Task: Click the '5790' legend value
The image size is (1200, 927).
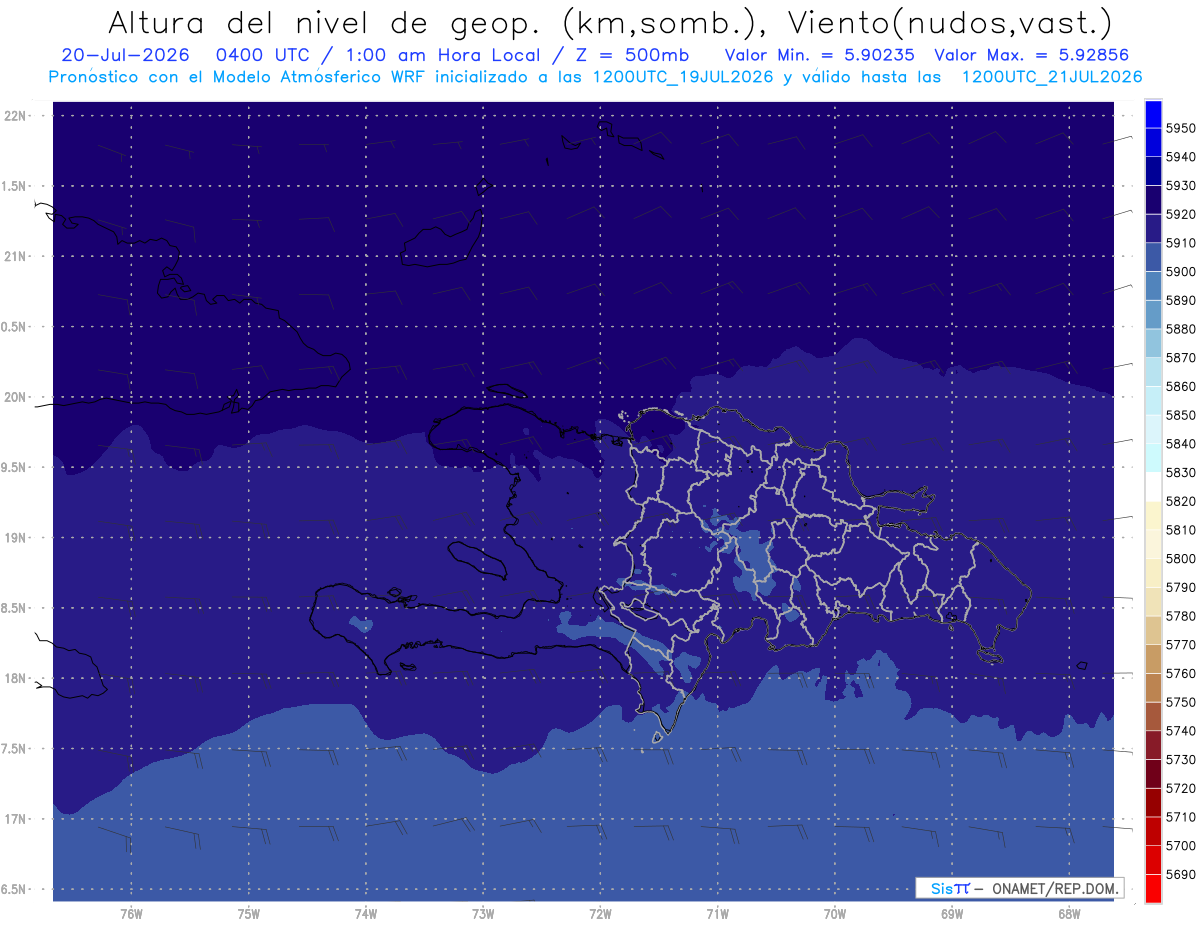Action: pyautogui.click(x=1181, y=588)
